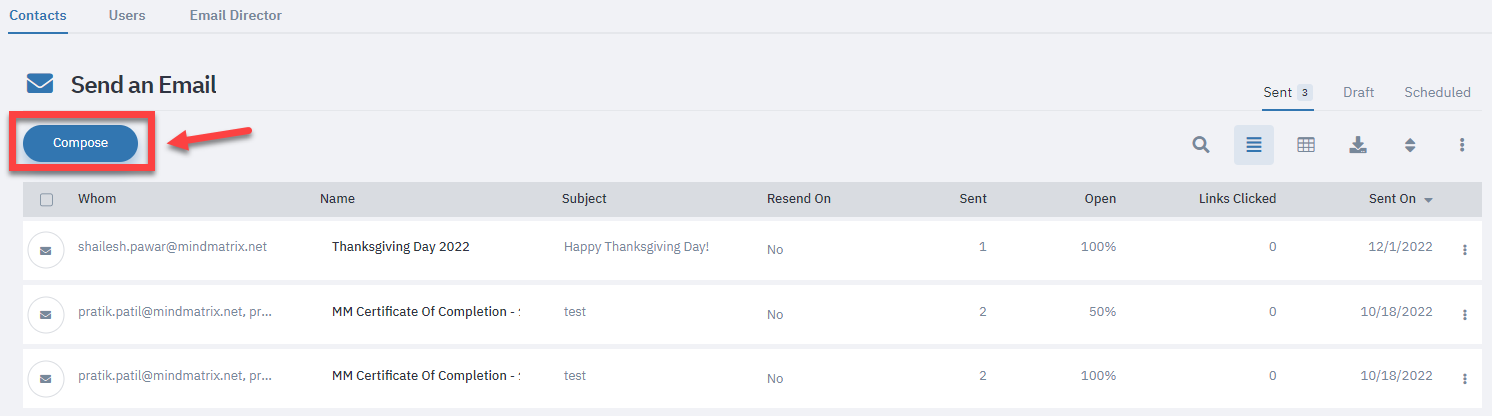Open row menu for 50% open email
Viewport: 1492px width, 416px height.
point(1465,314)
